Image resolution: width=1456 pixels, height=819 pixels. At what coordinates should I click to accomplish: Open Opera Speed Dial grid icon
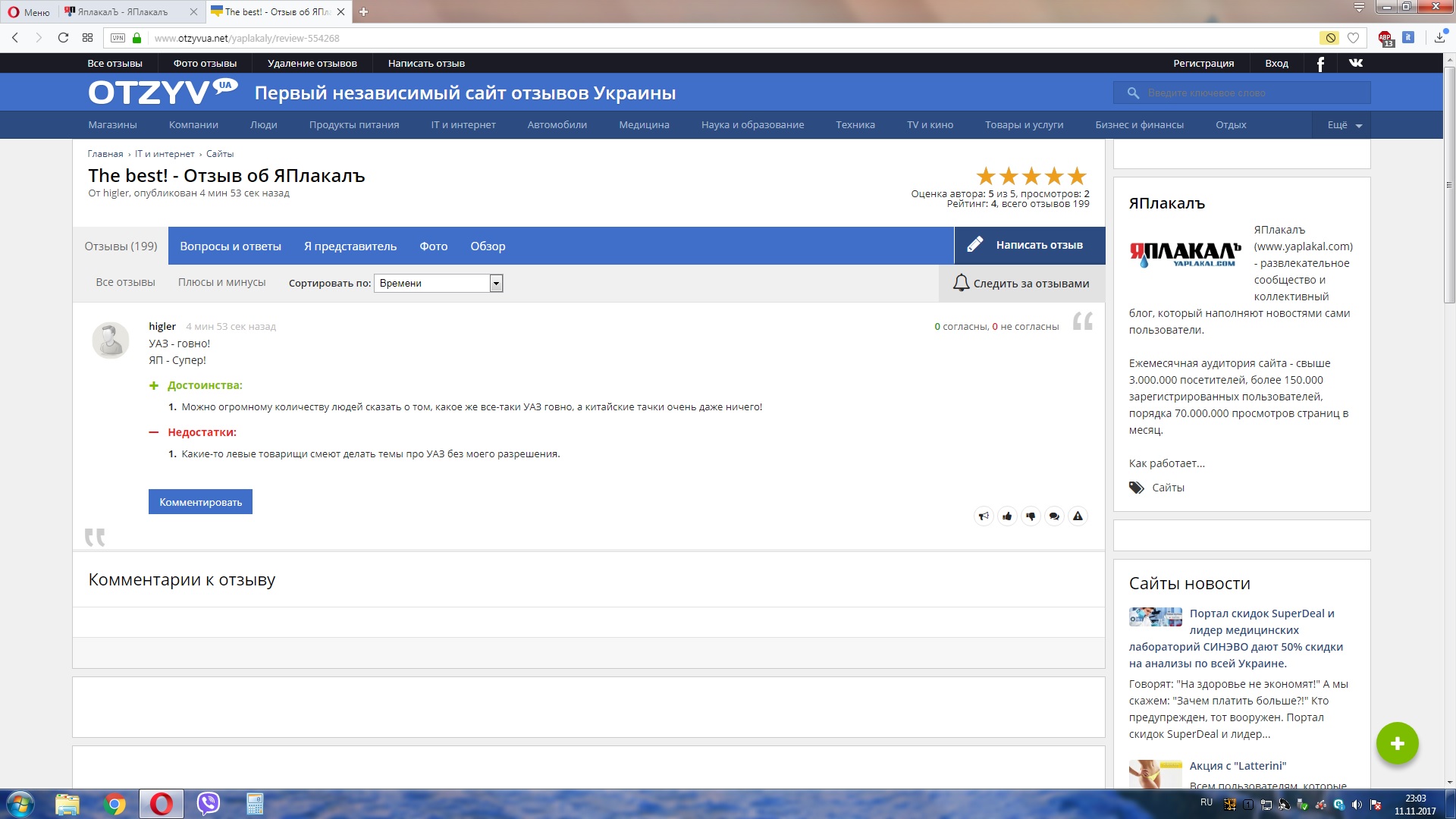(88, 38)
